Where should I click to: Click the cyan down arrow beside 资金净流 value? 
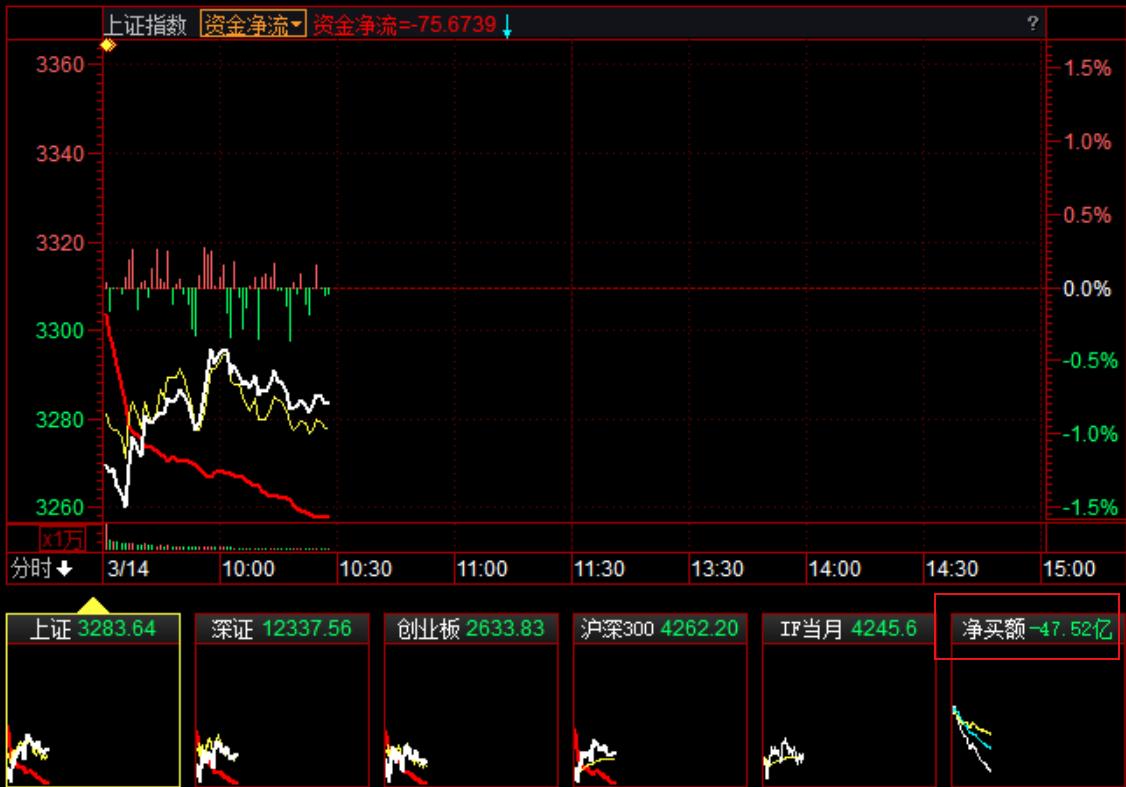507,27
